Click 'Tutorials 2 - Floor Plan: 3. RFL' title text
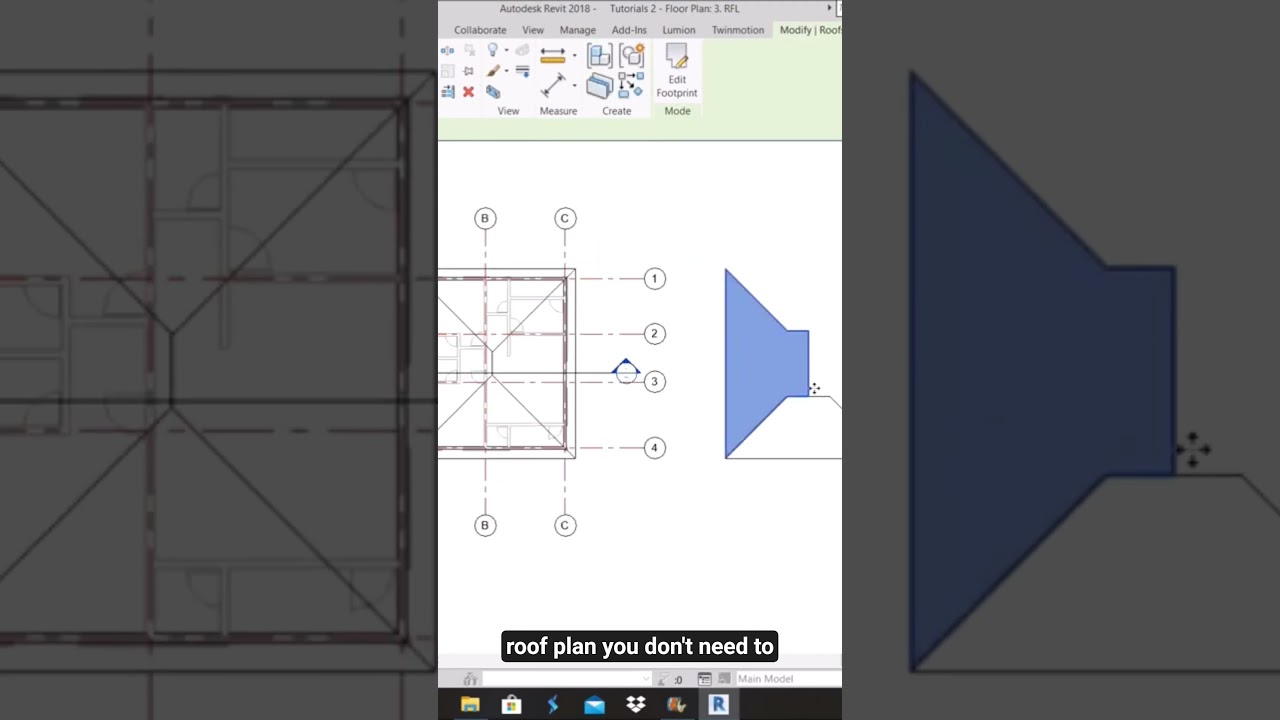 [x=675, y=9]
